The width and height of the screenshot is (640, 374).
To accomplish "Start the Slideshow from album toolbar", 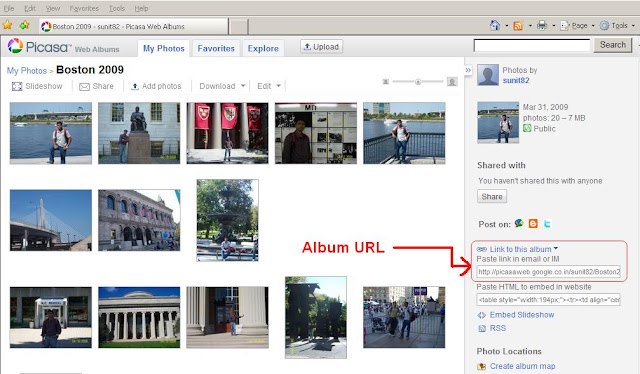I will point(38,86).
